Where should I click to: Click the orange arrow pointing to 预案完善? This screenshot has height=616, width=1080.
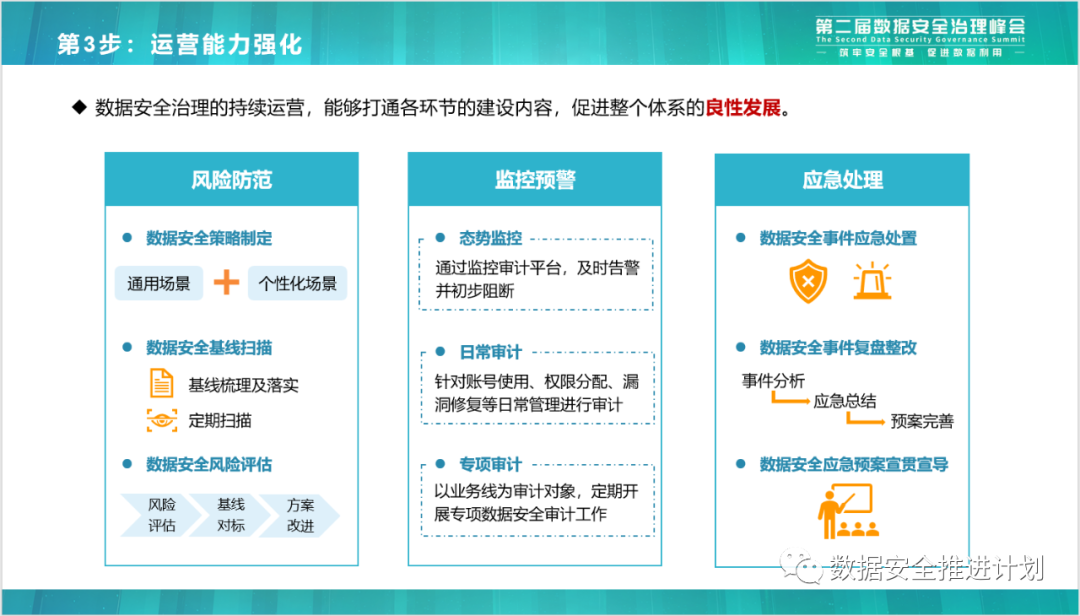coord(866,418)
